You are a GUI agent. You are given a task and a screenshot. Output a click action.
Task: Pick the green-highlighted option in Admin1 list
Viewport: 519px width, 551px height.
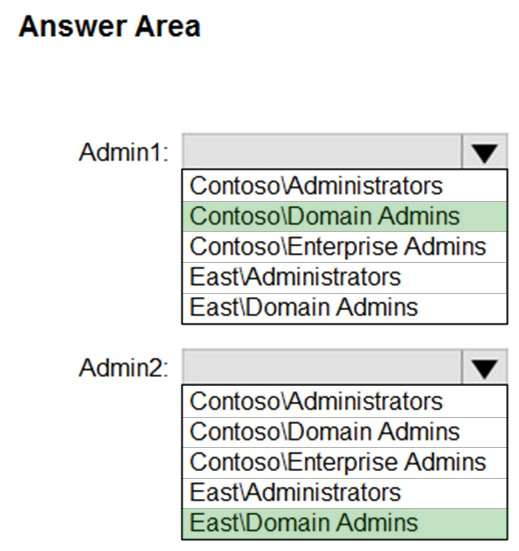tap(345, 216)
